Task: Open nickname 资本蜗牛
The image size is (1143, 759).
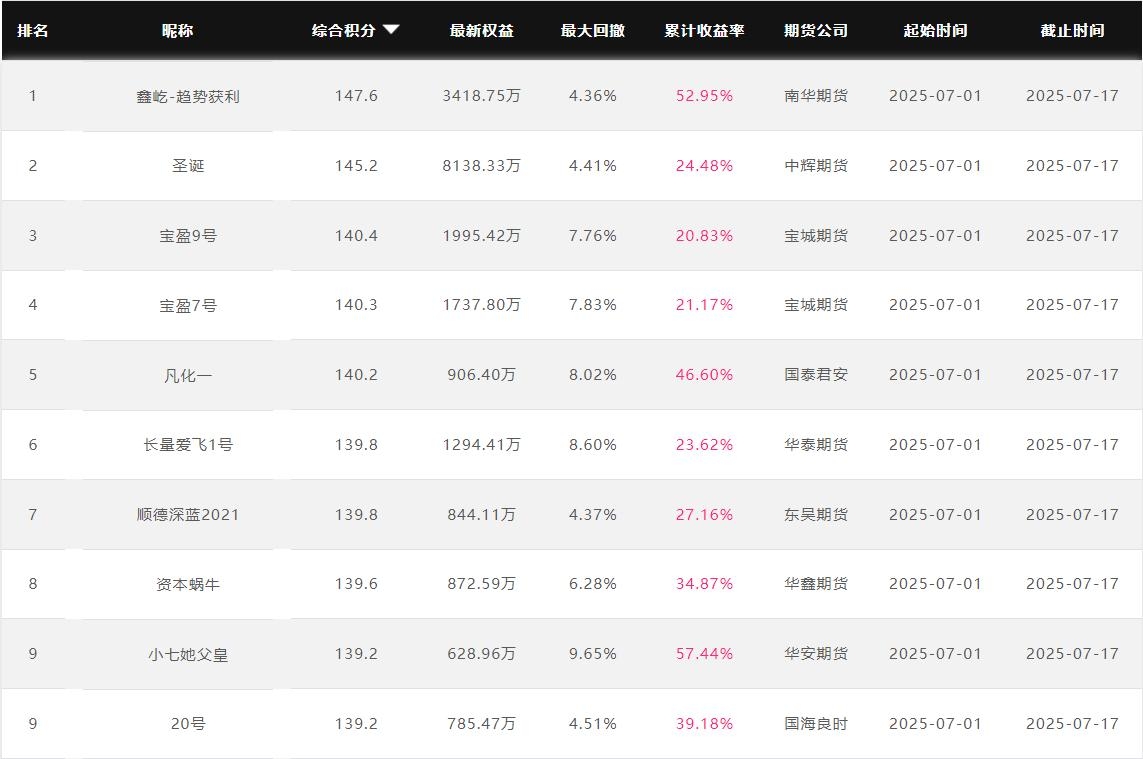Action: click(188, 584)
